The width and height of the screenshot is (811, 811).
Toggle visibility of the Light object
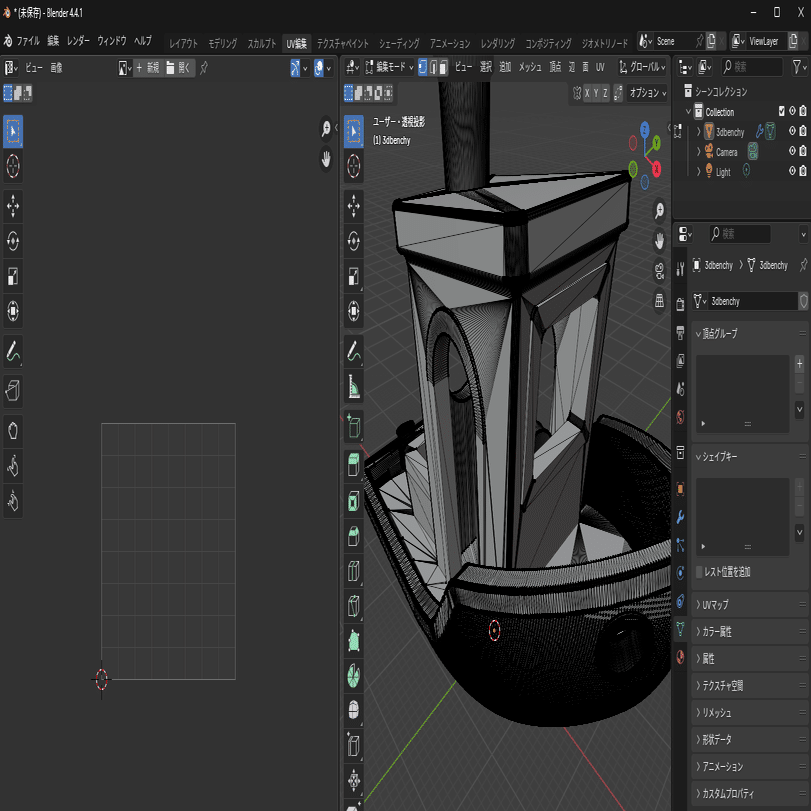pyautogui.click(x=791, y=172)
